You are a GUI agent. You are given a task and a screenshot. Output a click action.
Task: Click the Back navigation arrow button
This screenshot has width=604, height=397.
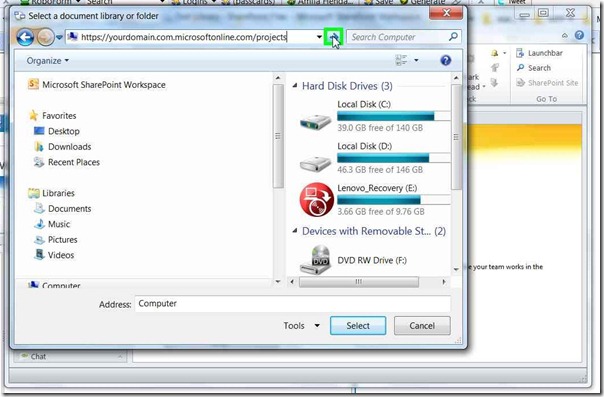(x=25, y=38)
